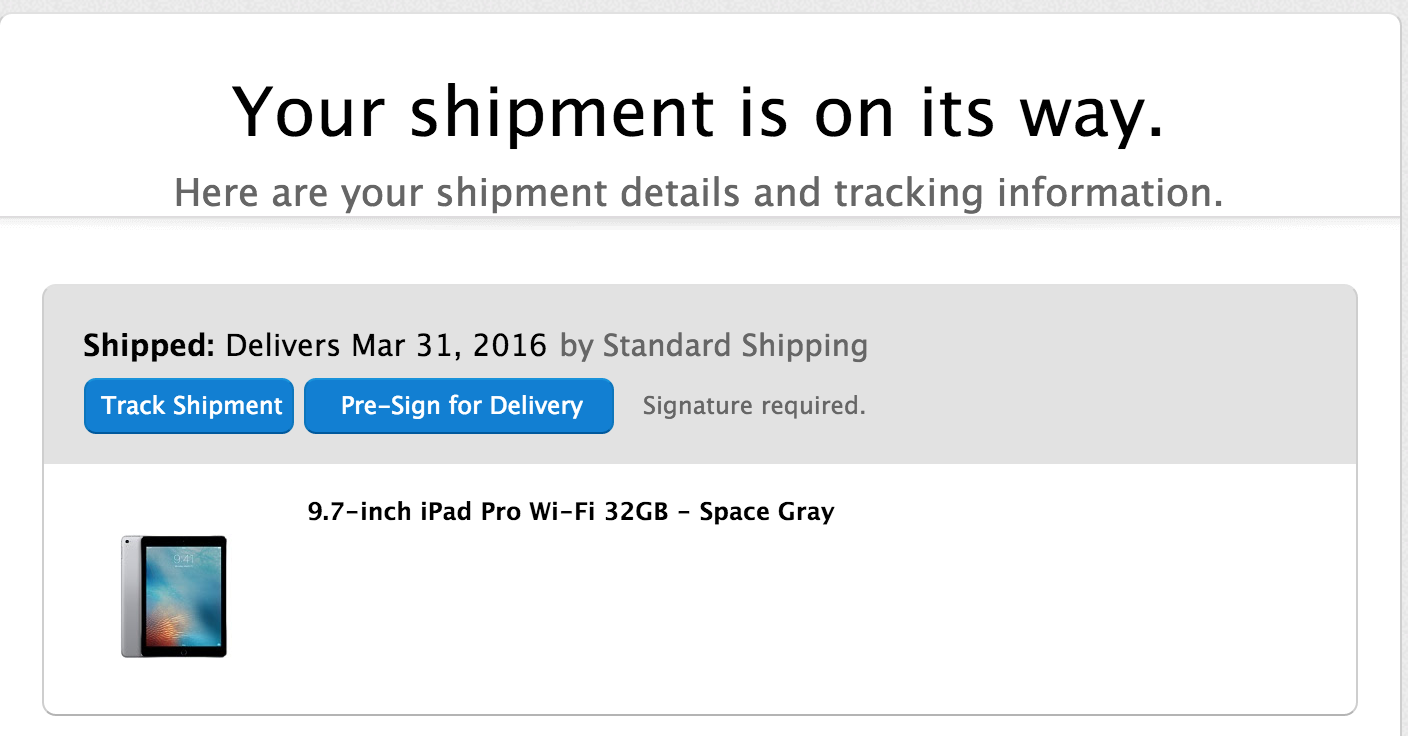Screen dimensions: 1408x736
Task: Click the "Signature required." note
Action: (x=753, y=406)
